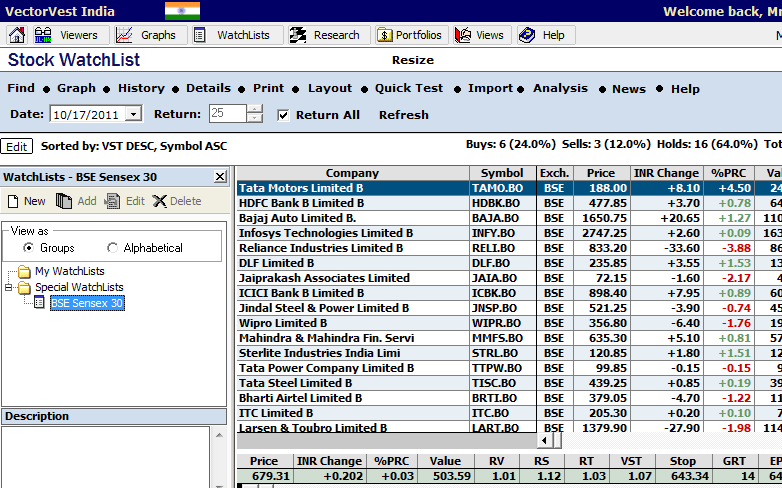
Task: Click the Home icon in toolbar
Action: point(16,35)
